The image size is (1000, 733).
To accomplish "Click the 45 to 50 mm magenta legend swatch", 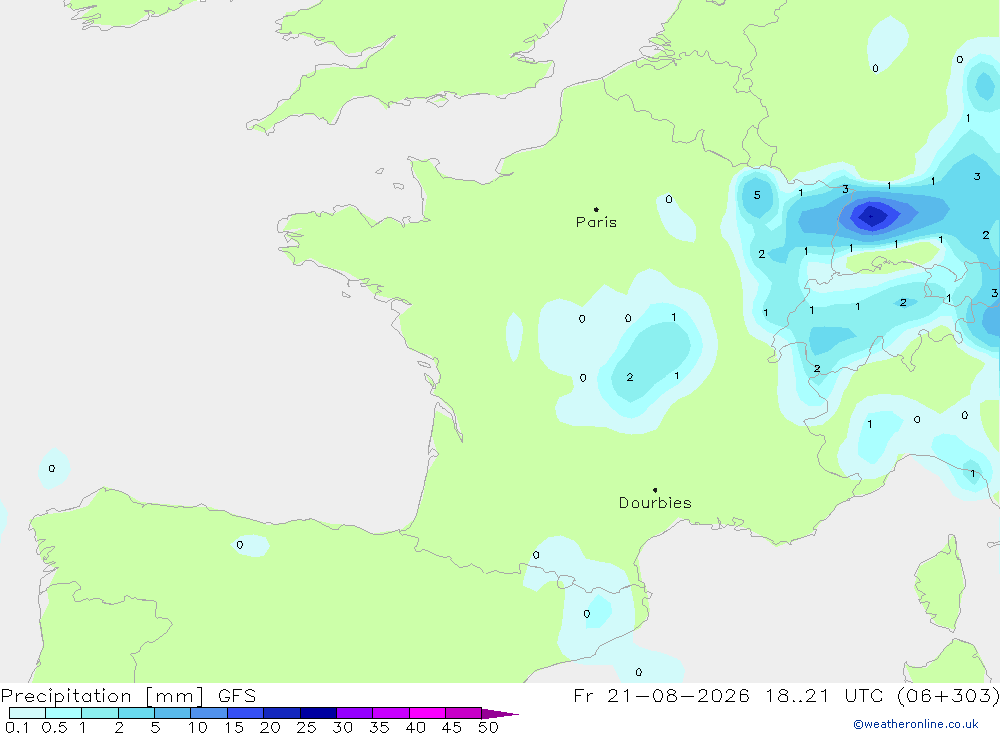I will (x=463, y=713).
